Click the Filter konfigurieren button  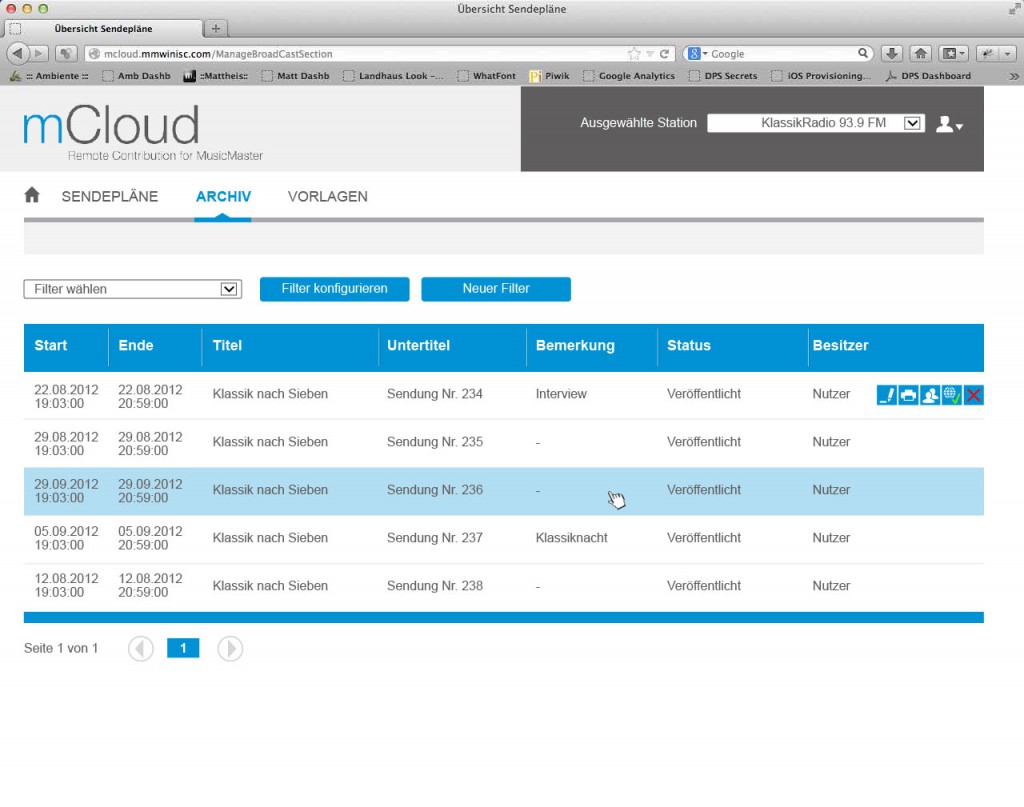tap(335, 289)
